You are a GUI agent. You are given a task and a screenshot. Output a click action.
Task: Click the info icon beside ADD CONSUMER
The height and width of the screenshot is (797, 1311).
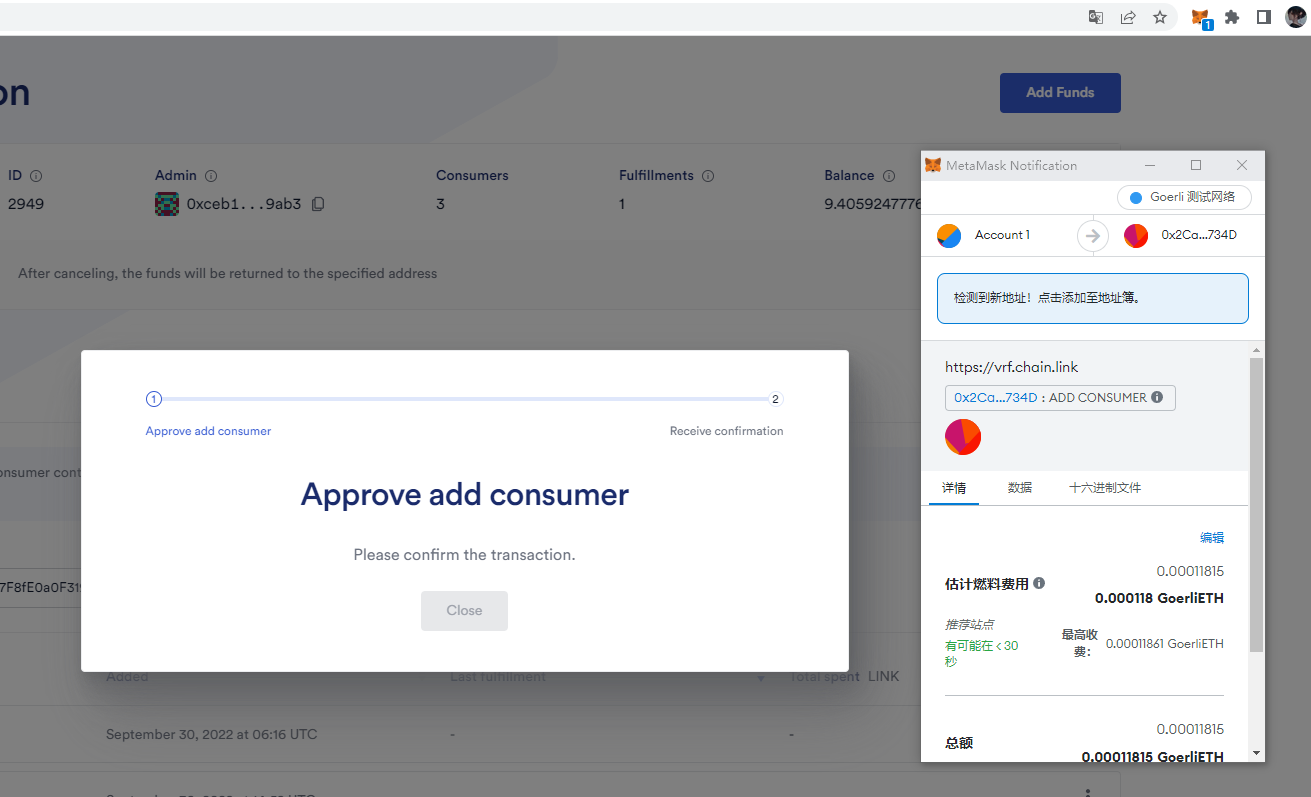pos(1157,397)
